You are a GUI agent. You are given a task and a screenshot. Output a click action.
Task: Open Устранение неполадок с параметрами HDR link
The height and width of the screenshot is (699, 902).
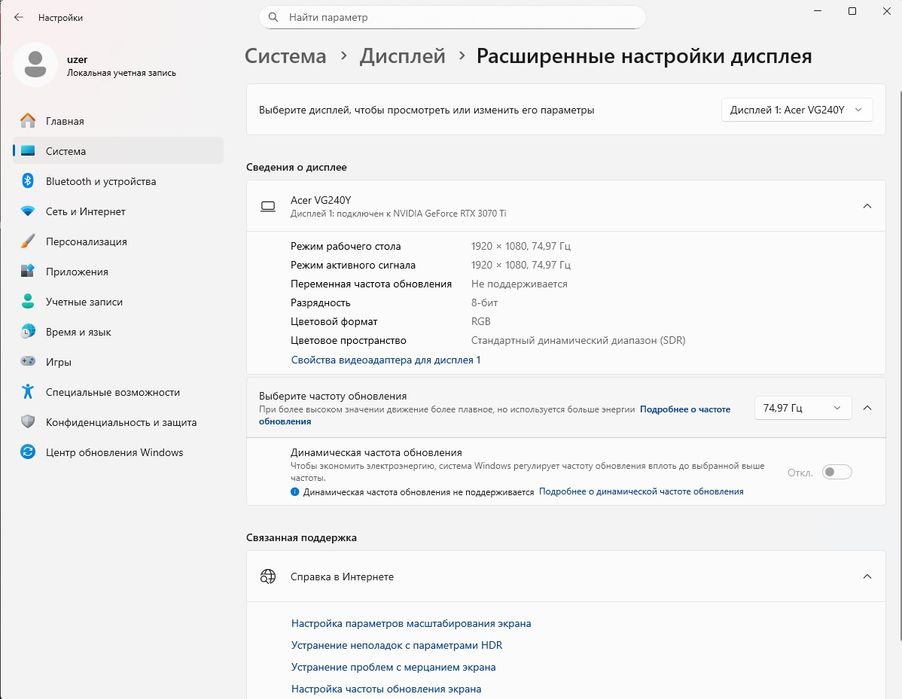pos(396,645)
